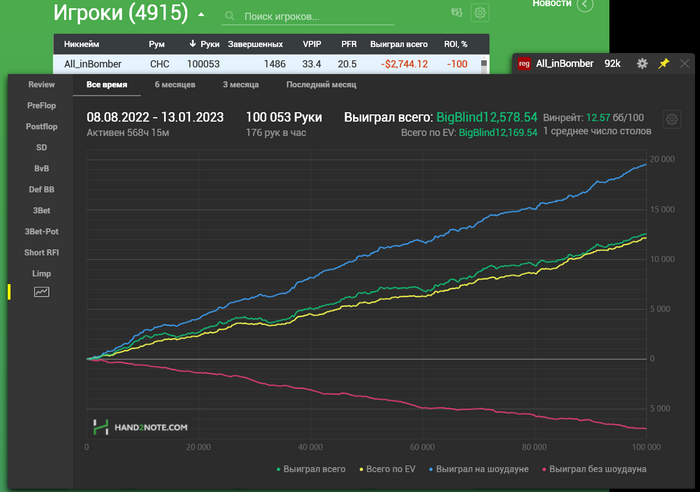Click the date range 08.08.2022 - 13.01.2023
The image size is (700, 492).
pos(155,117)
